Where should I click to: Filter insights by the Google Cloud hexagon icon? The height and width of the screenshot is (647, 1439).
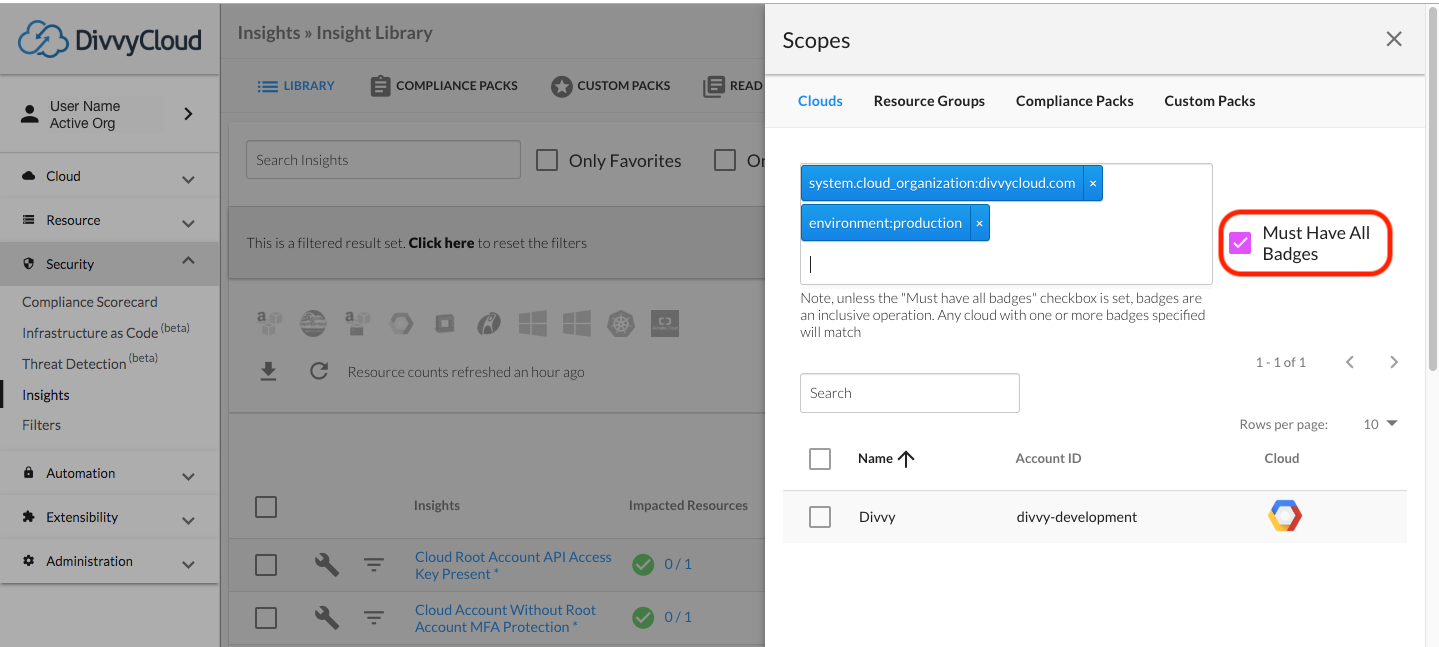click(401, 323)
